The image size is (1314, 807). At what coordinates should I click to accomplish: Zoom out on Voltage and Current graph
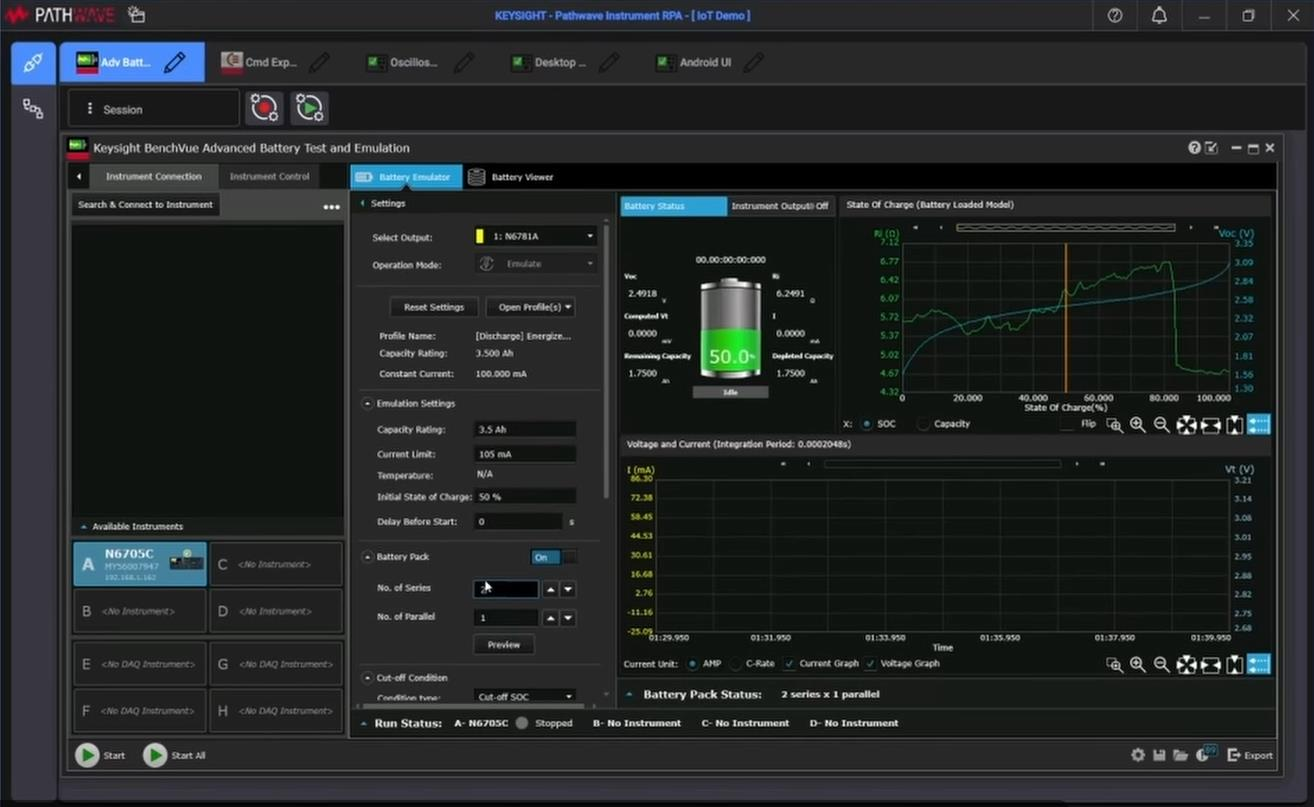click(1161, 664)
